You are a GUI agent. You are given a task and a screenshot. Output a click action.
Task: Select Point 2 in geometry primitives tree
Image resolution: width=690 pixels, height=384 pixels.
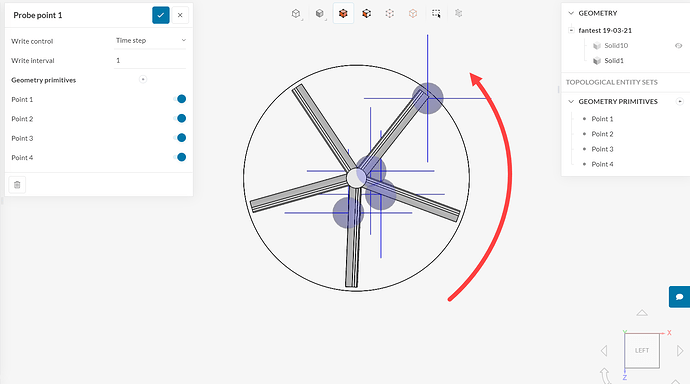coord(602,134)
